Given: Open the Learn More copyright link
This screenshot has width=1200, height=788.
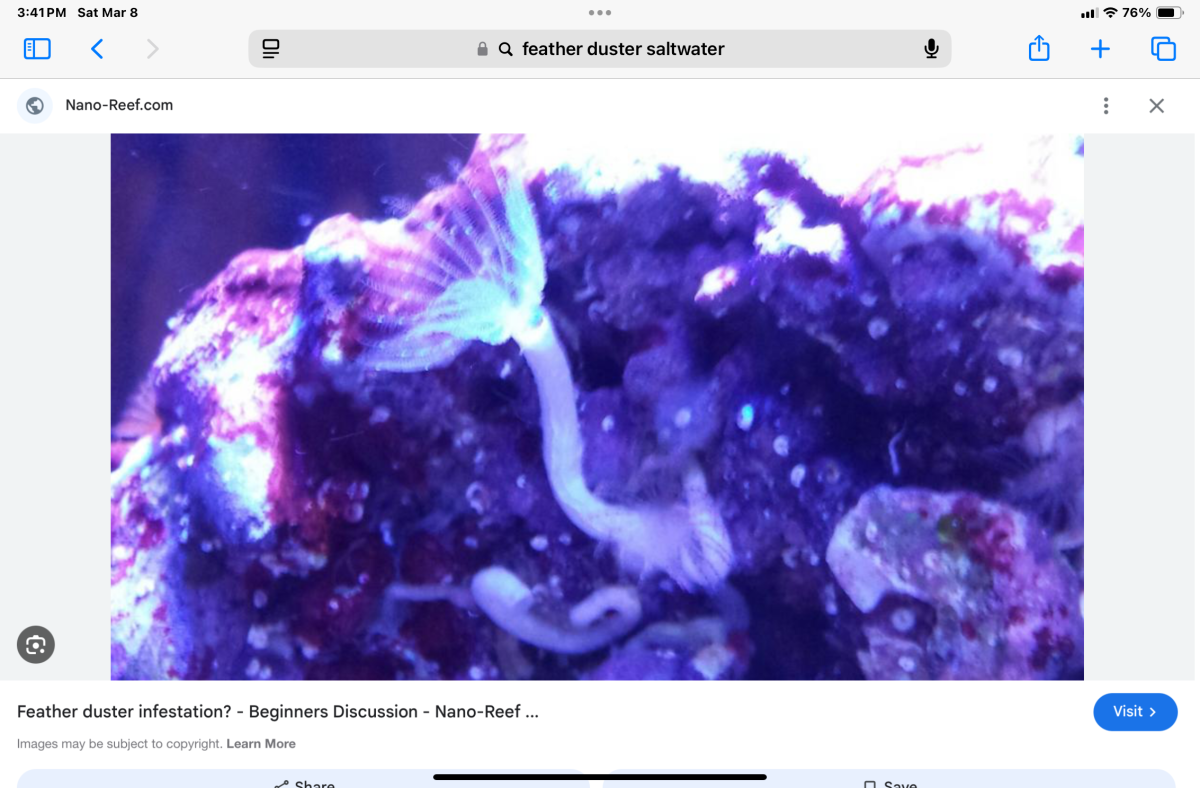Looking at the screenshot, I should tap(261, 744).
